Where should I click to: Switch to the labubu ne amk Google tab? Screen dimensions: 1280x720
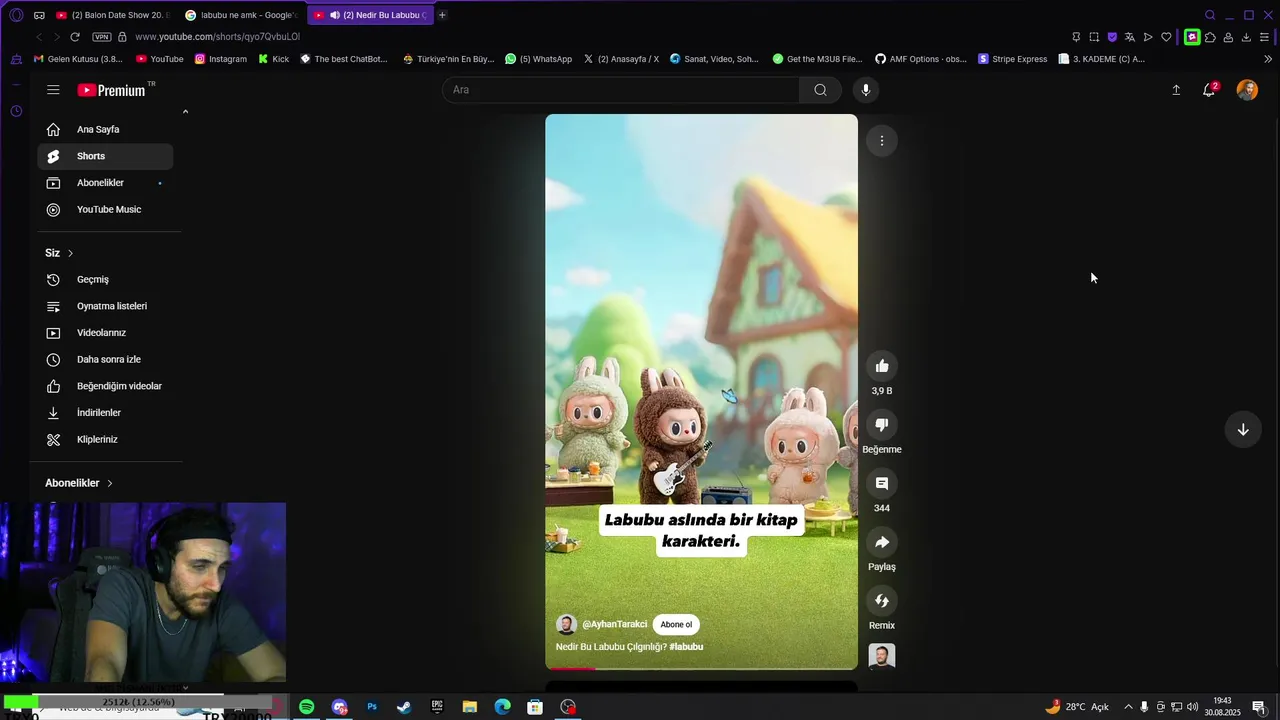pyautogui.click(x=241, y=15)
